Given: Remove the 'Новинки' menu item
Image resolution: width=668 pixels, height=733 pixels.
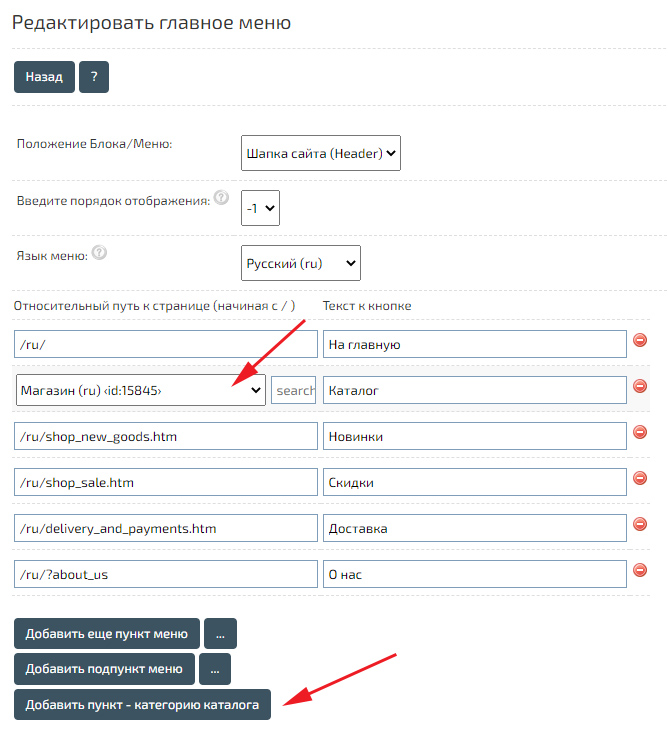Looking at the screenshot, I should pyautogui.click(x=641, y=433).
